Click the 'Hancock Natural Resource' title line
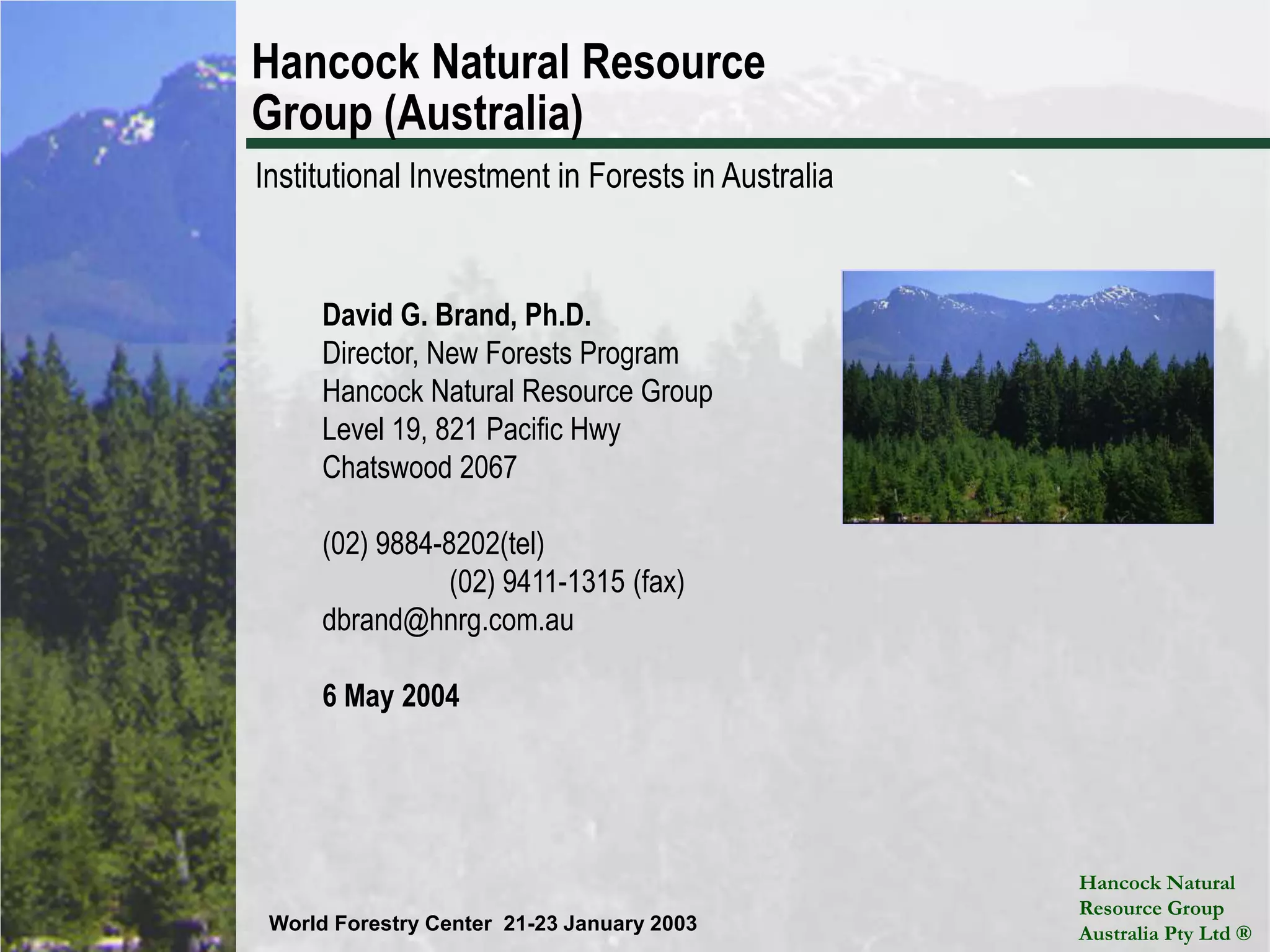 click(508, 63)
